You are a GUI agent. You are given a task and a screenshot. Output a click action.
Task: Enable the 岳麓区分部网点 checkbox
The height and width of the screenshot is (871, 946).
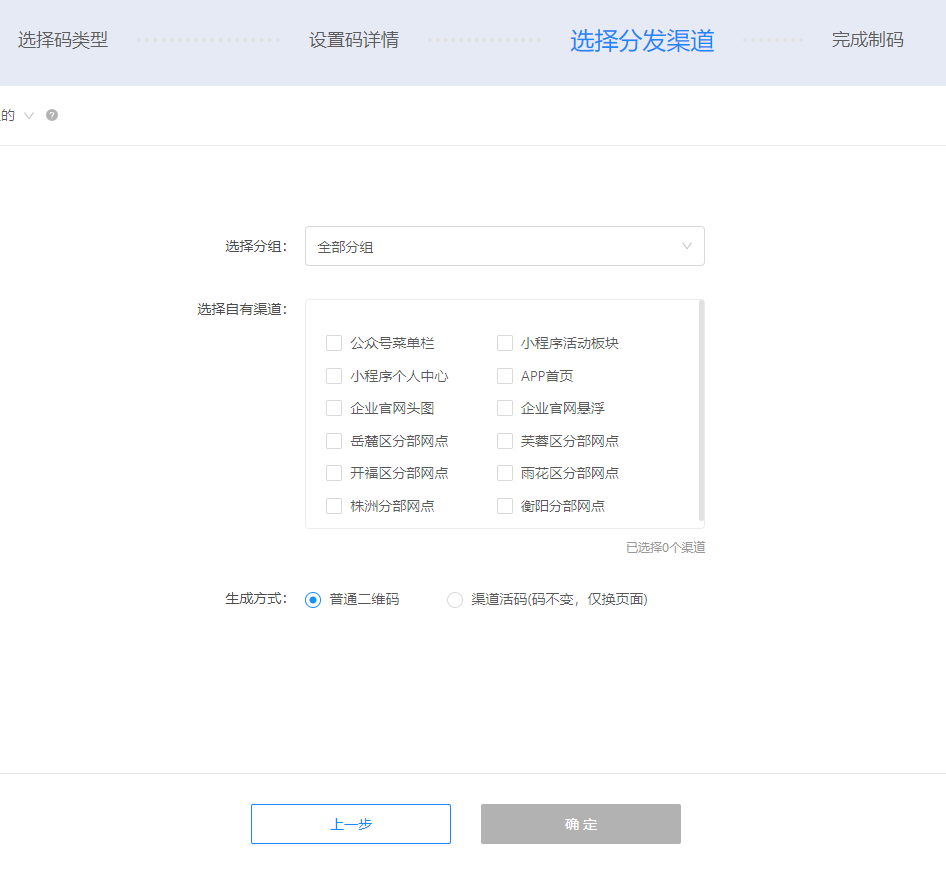pos(334,441)
